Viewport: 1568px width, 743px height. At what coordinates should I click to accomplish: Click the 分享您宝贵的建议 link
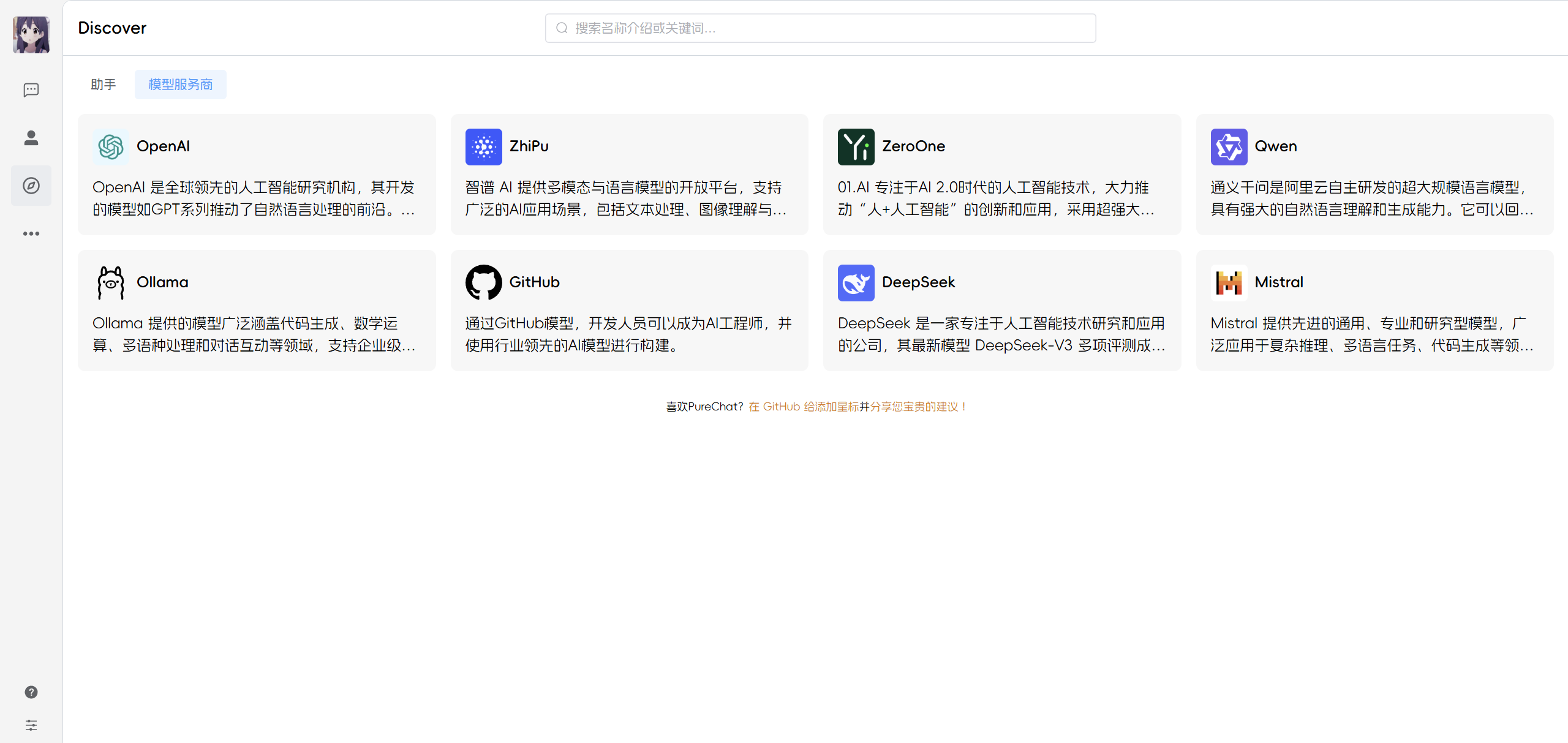[917, 407]
